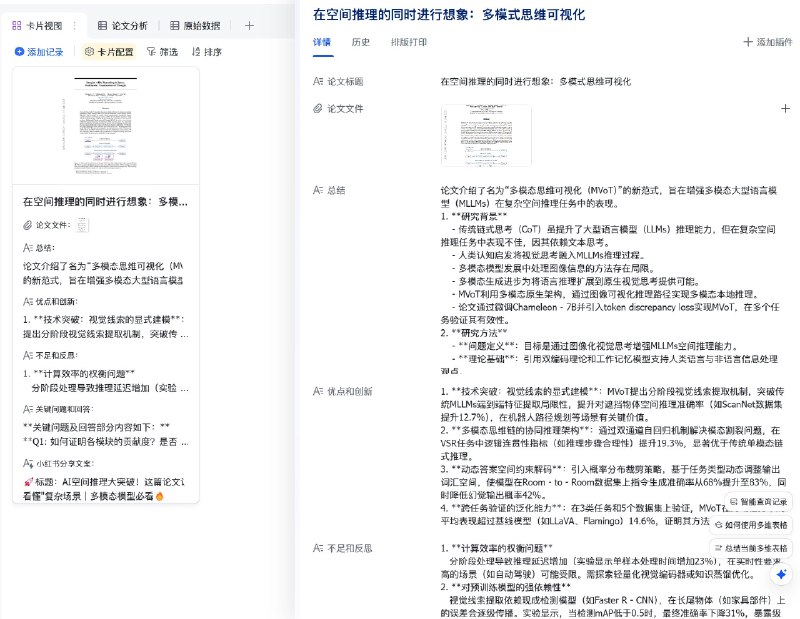The width and height of the screenshot is (800, 619).
Task: Click the card's 优点和创新 label
Action: click(x=51, y=302)
